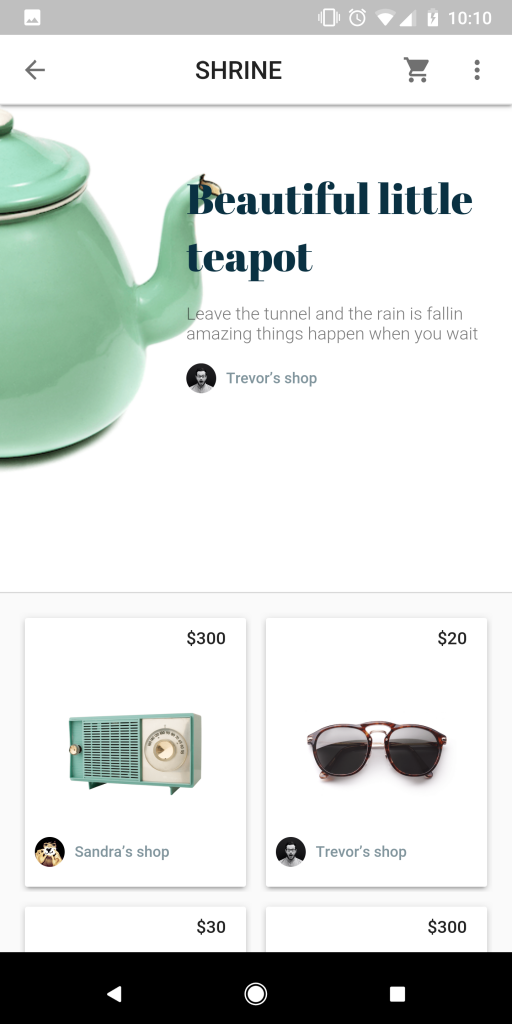This screenshot has width=512, height=1024.
Task: Tap the Android recent apps button
Action: (397, 994)
